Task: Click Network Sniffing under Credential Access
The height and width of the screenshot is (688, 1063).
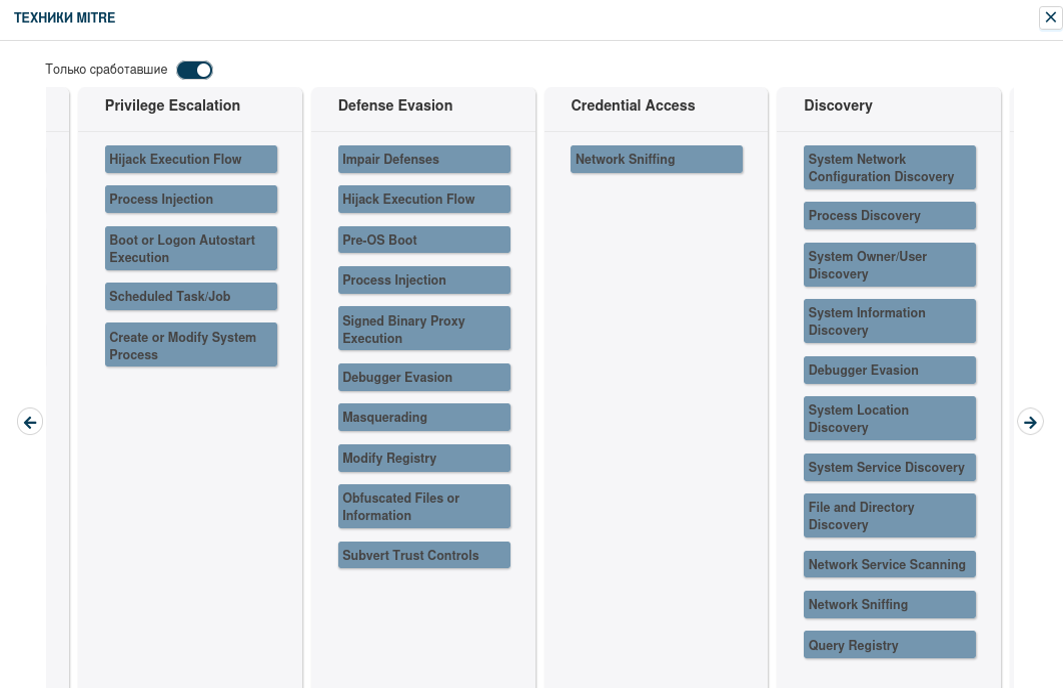Action: 656,159
